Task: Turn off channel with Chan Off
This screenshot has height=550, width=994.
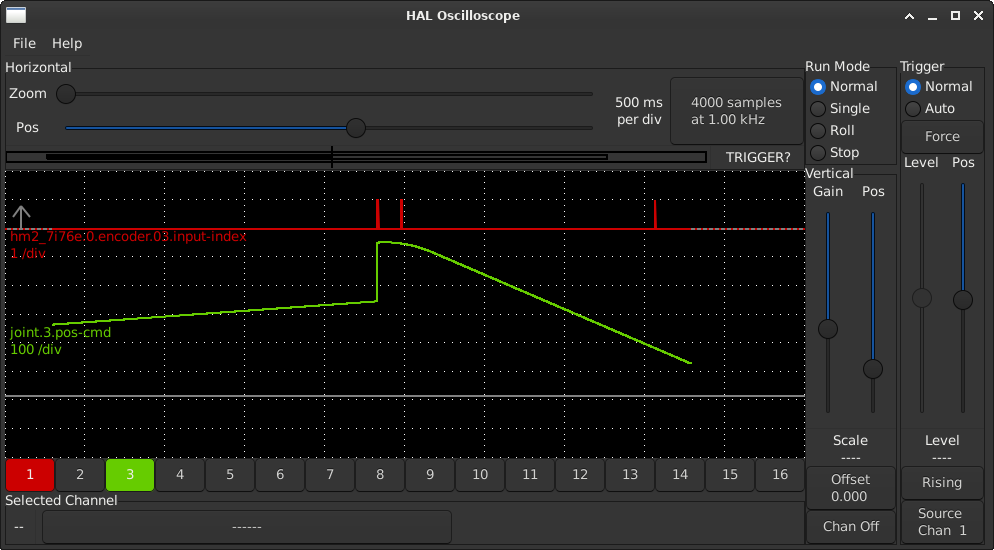Action: [x=851, y=526]
